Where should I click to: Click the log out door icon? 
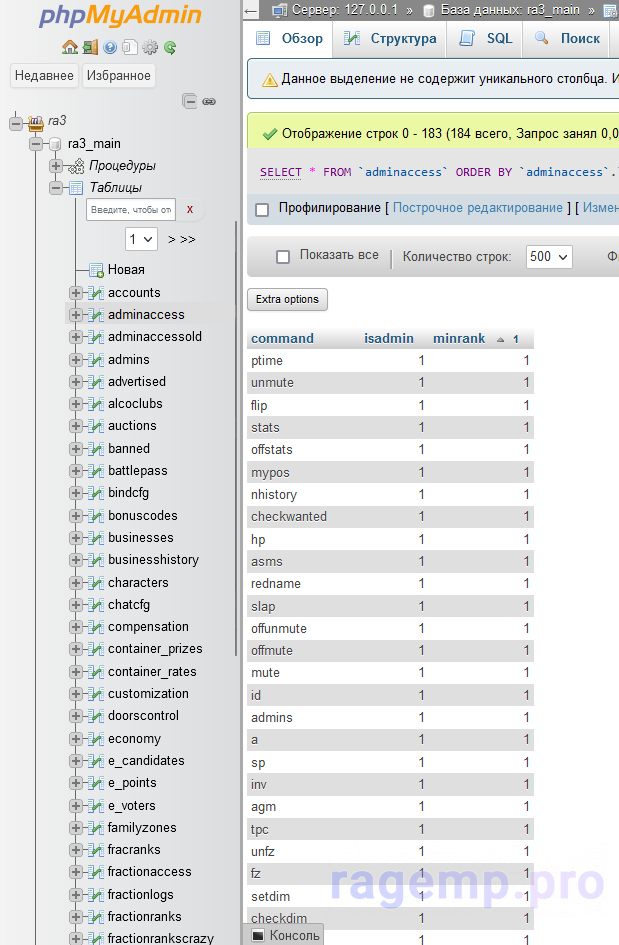(90, 47)
